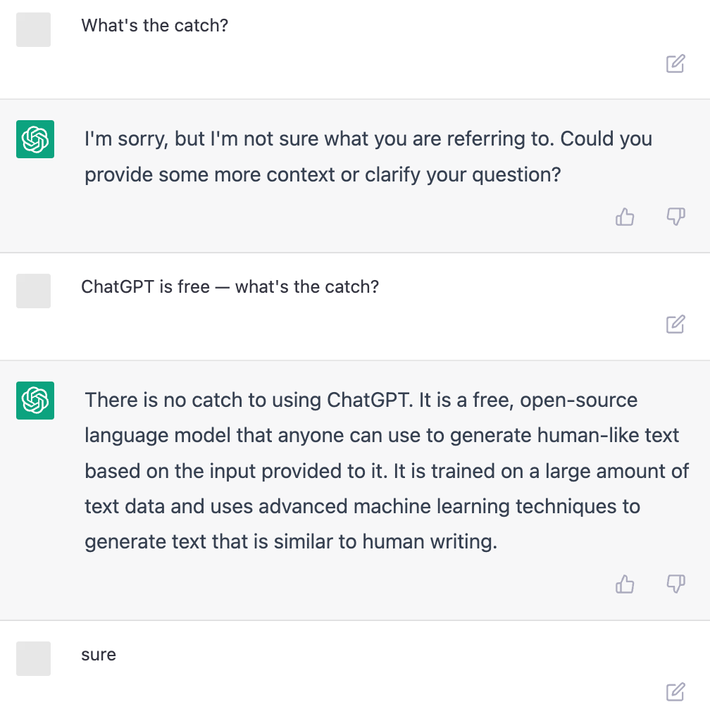710x725 pixels.
Task: Click ChatGPT logo beside the "I'm sorry" reply
Action: [x=35, y=139]
